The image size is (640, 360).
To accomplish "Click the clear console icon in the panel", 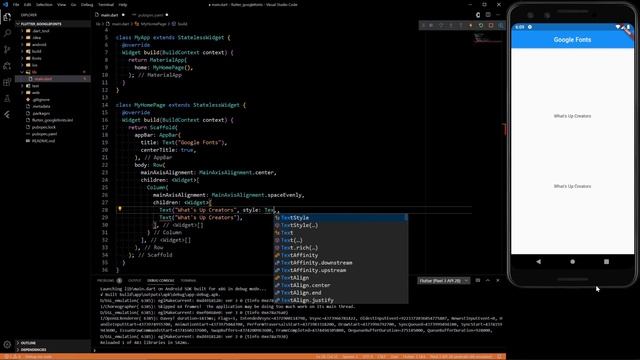I will tap(478, 280).
